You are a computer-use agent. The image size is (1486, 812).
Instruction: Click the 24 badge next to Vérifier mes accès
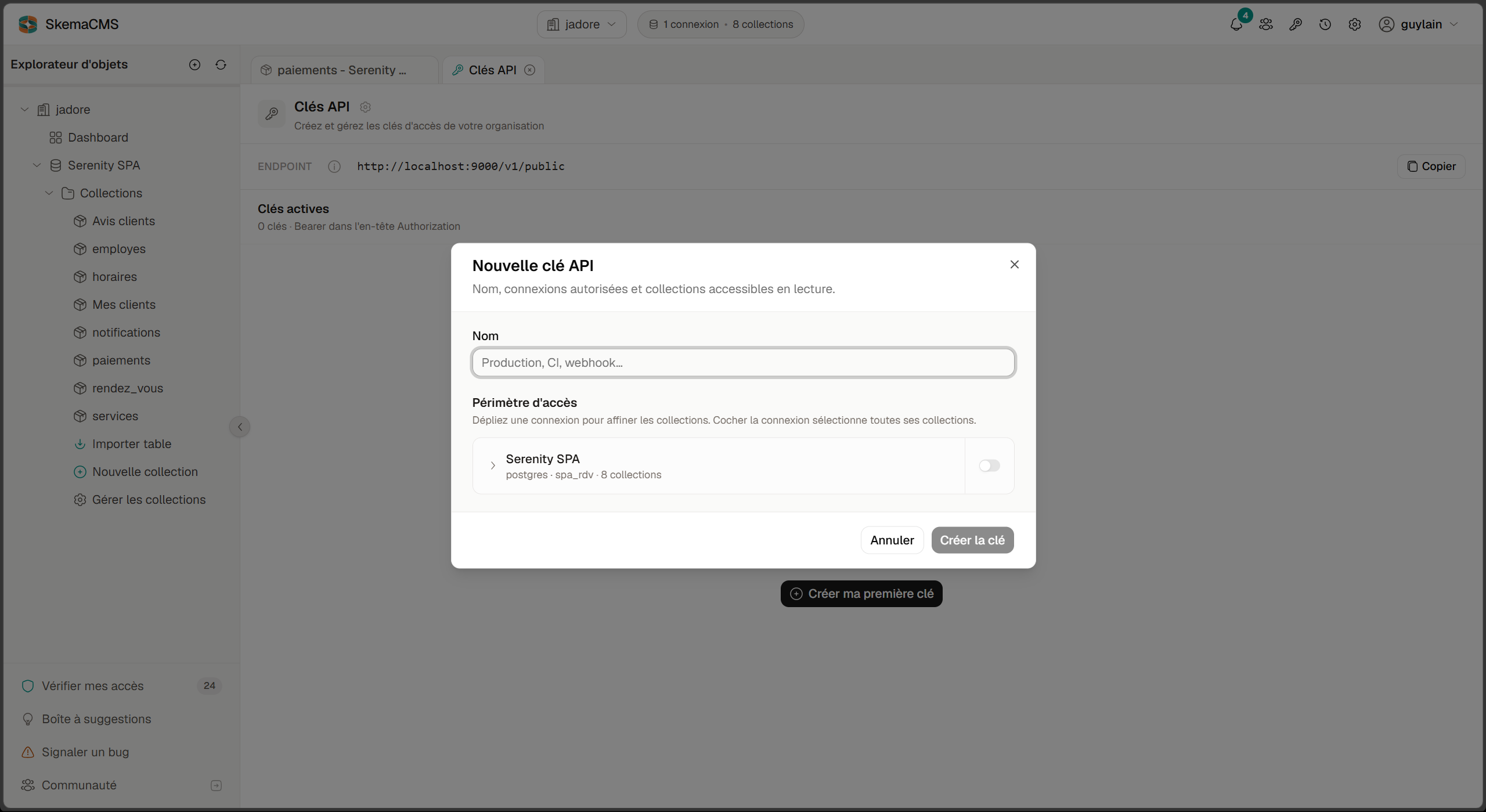pos(210,686)
